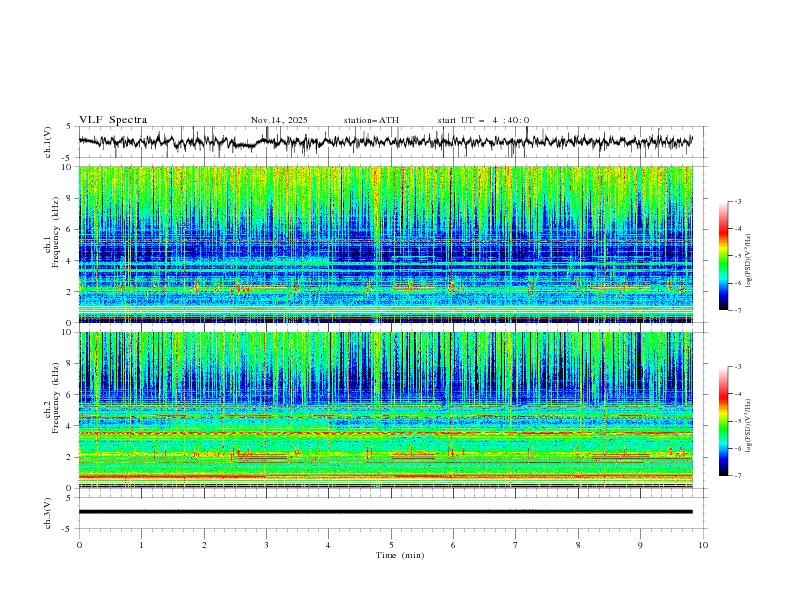792x612 pixels.
Task: Click the ch.1 "Frequency (kHz)" axis label
Action: [x=55, y=233]
